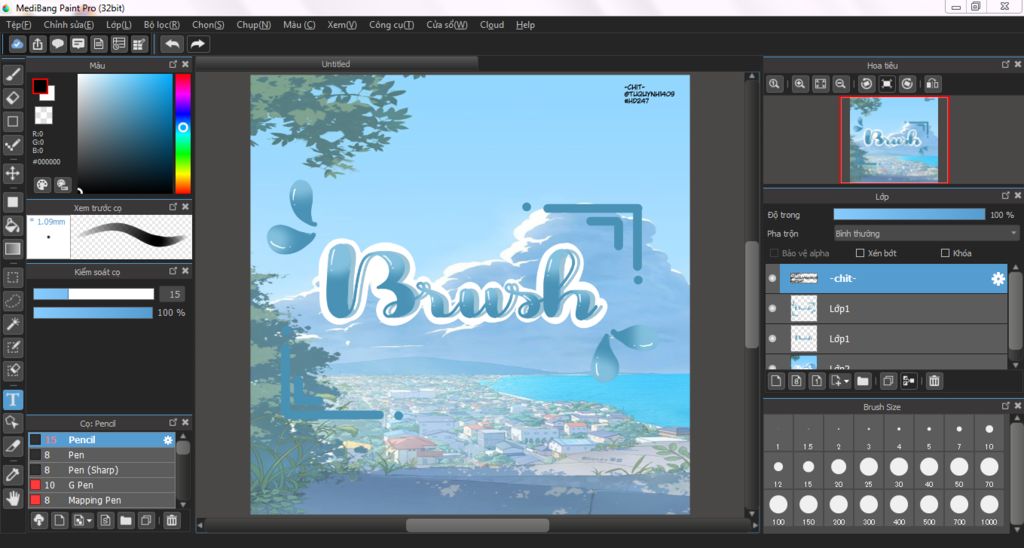The height and width of the screenshot is (548, 1024).
Task: Create a new raster layer
Action: tap(776, 381)
